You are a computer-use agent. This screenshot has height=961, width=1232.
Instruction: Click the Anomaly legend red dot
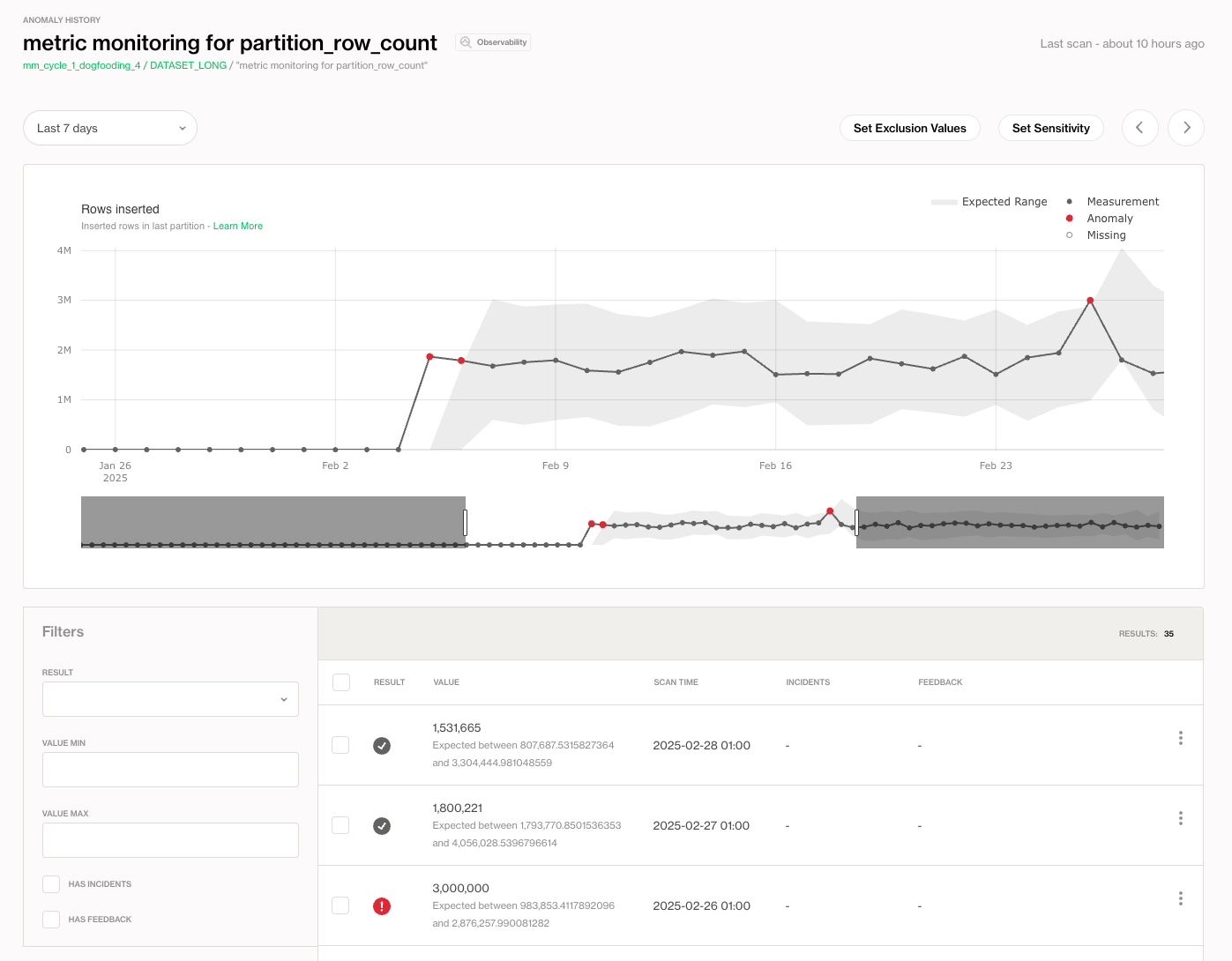coord(1070,219)
